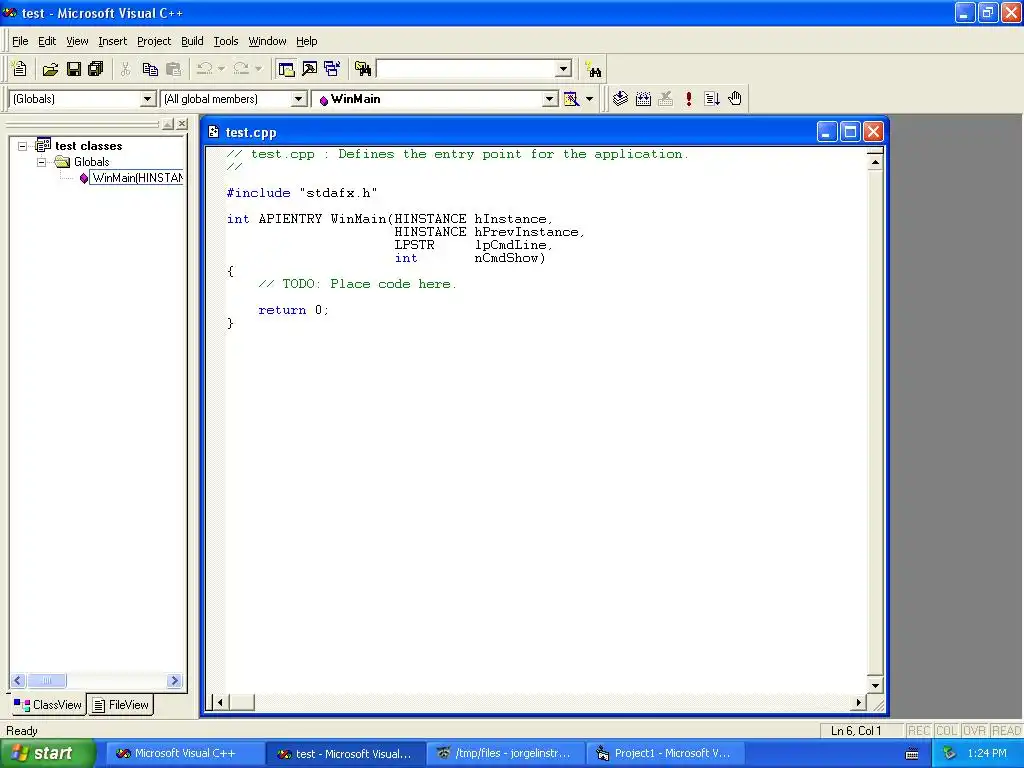Create a new text file
This screenshot has width=1024, height=768.
[x=20, y=69]
